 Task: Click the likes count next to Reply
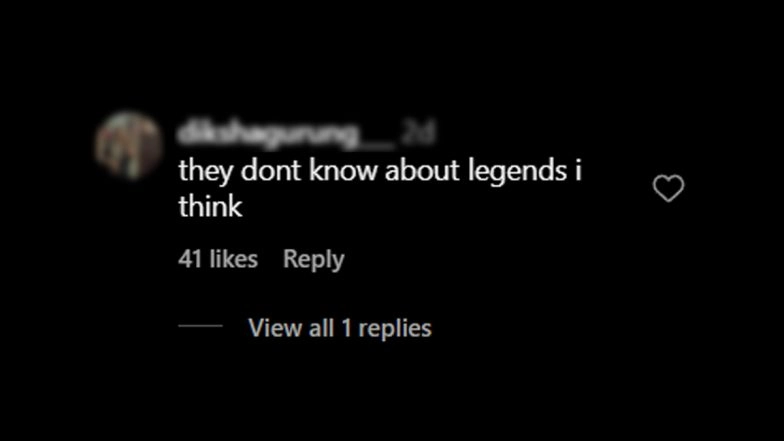pos(218,259)
